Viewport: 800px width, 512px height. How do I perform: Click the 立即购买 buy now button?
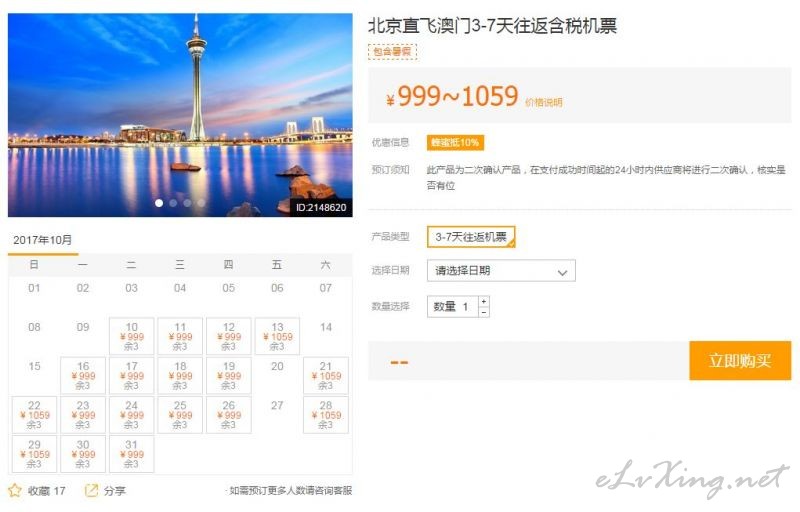coord(740,361)
